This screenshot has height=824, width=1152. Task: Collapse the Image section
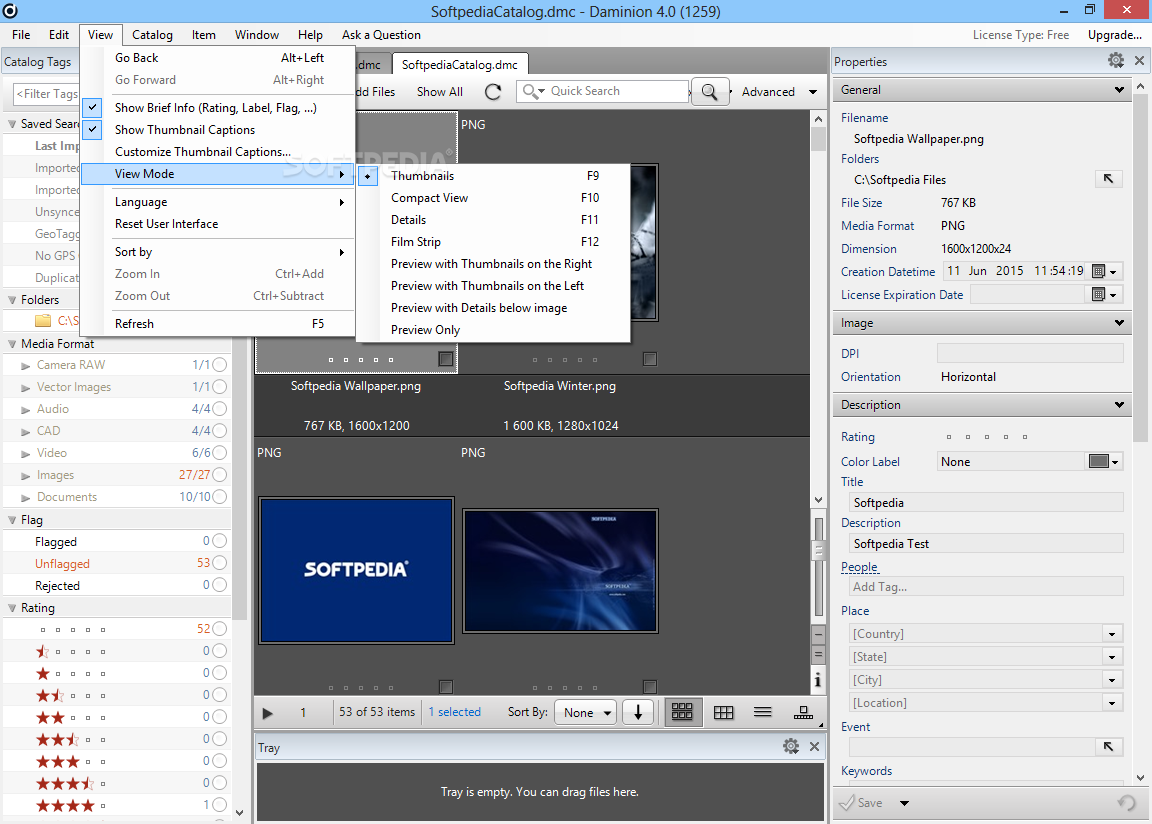pyautogui.click(x=1118, y=322)
